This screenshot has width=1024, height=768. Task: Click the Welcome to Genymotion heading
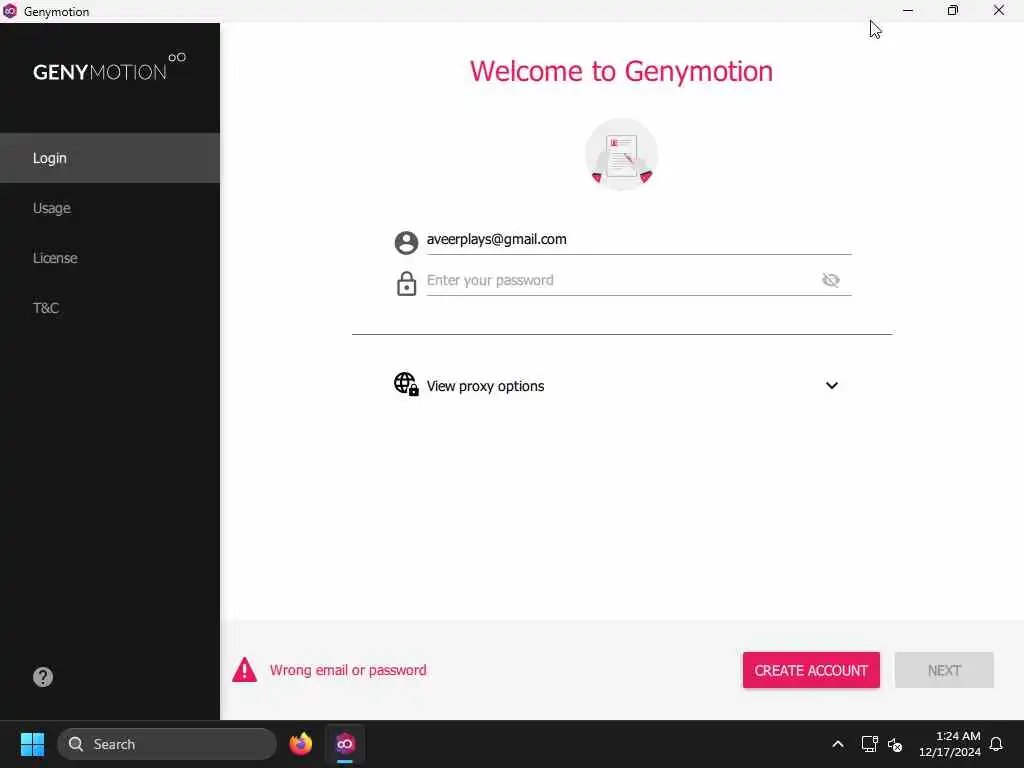tap(621, 71)
